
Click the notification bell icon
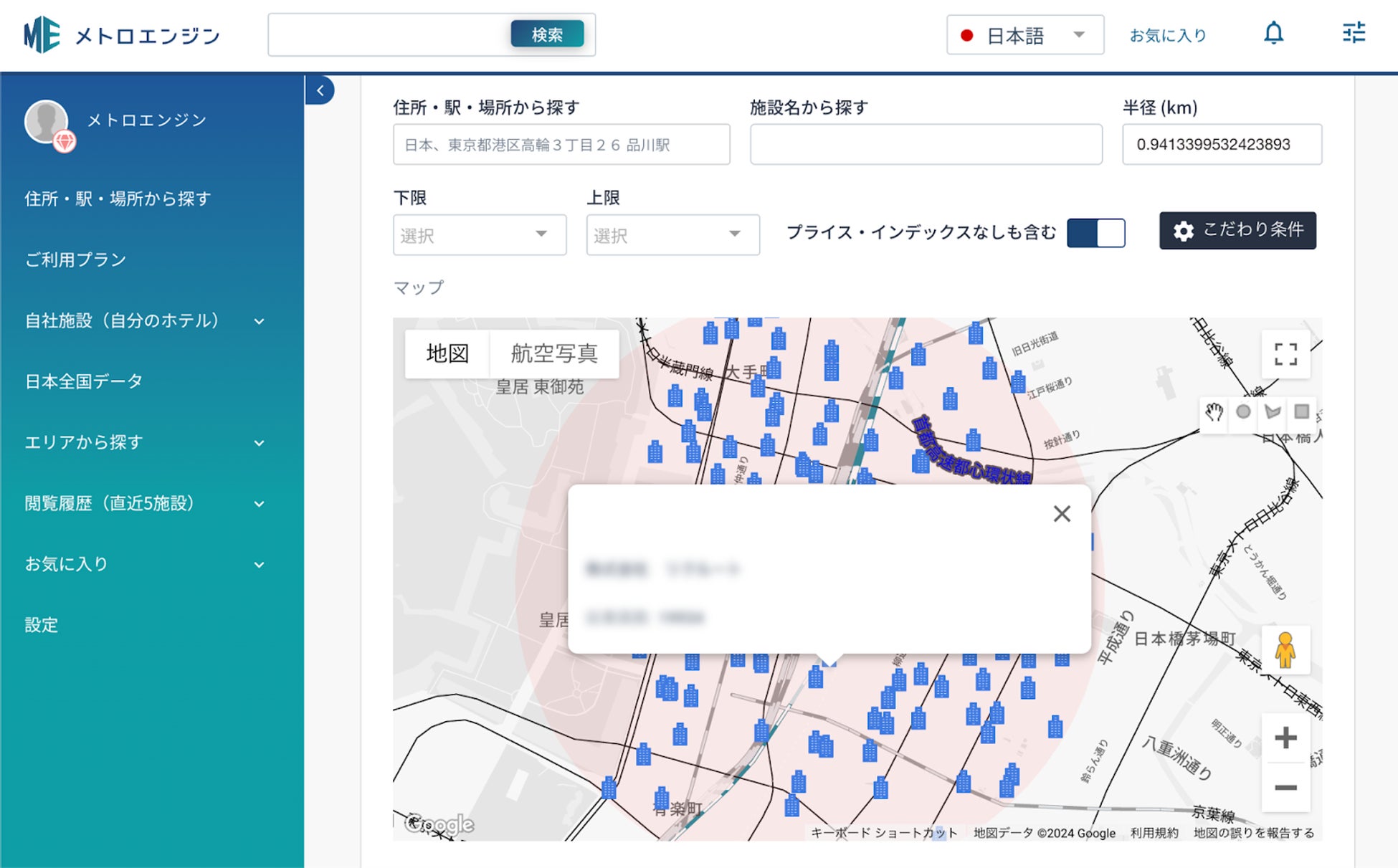pyautogui.click(x=1273, y=34)
